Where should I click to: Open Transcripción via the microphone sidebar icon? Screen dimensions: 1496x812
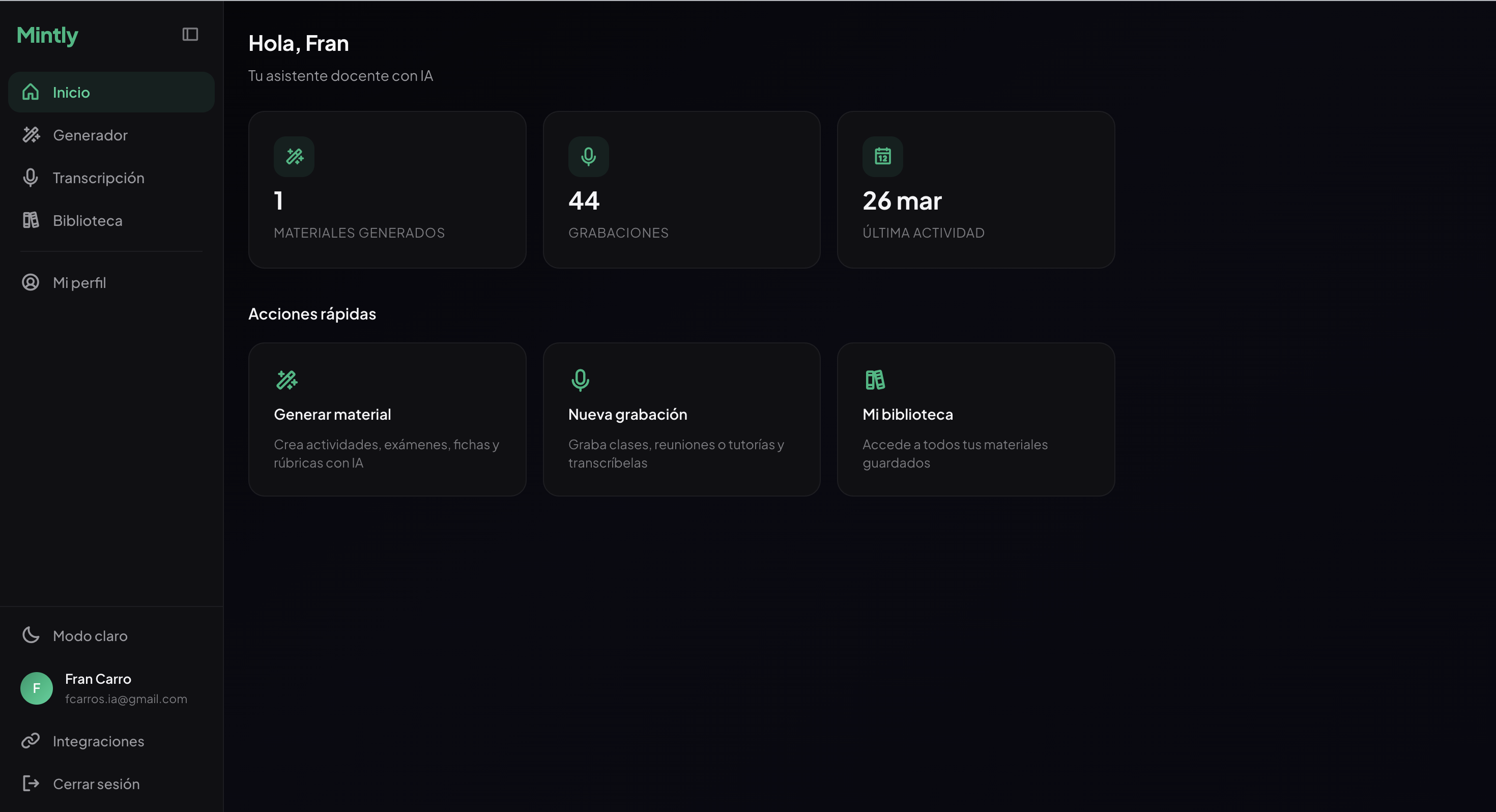point(31,177)
